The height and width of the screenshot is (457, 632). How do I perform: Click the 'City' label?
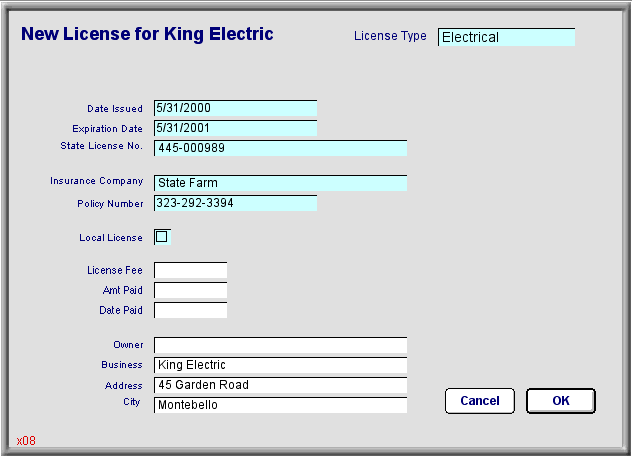tap(132, 402)
